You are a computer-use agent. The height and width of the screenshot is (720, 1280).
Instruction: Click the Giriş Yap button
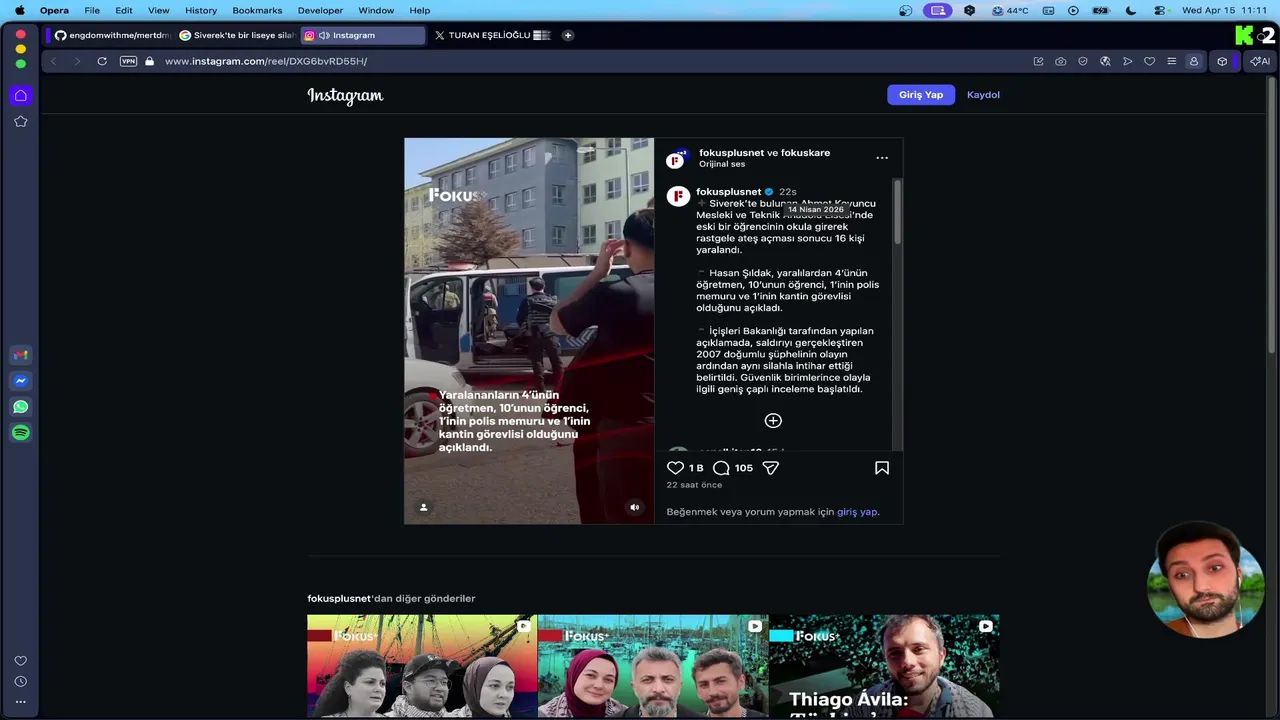coord(921,95)
